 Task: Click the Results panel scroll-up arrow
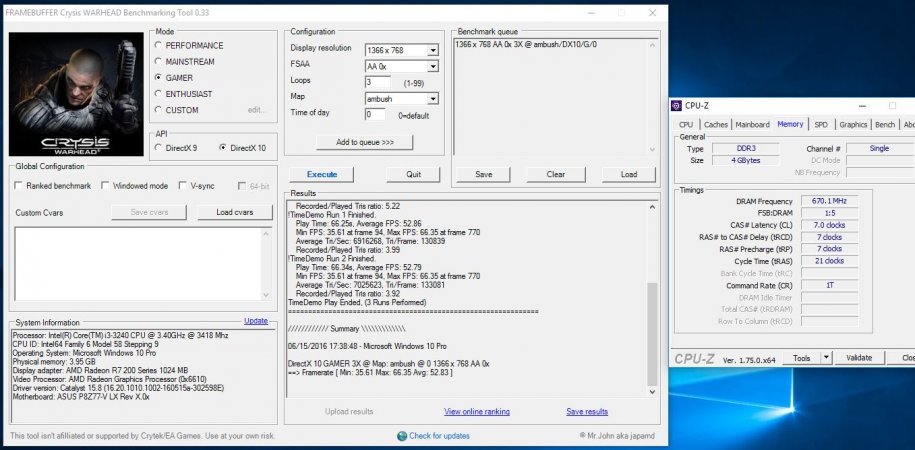pyautogui.click(x=652, y=207)
